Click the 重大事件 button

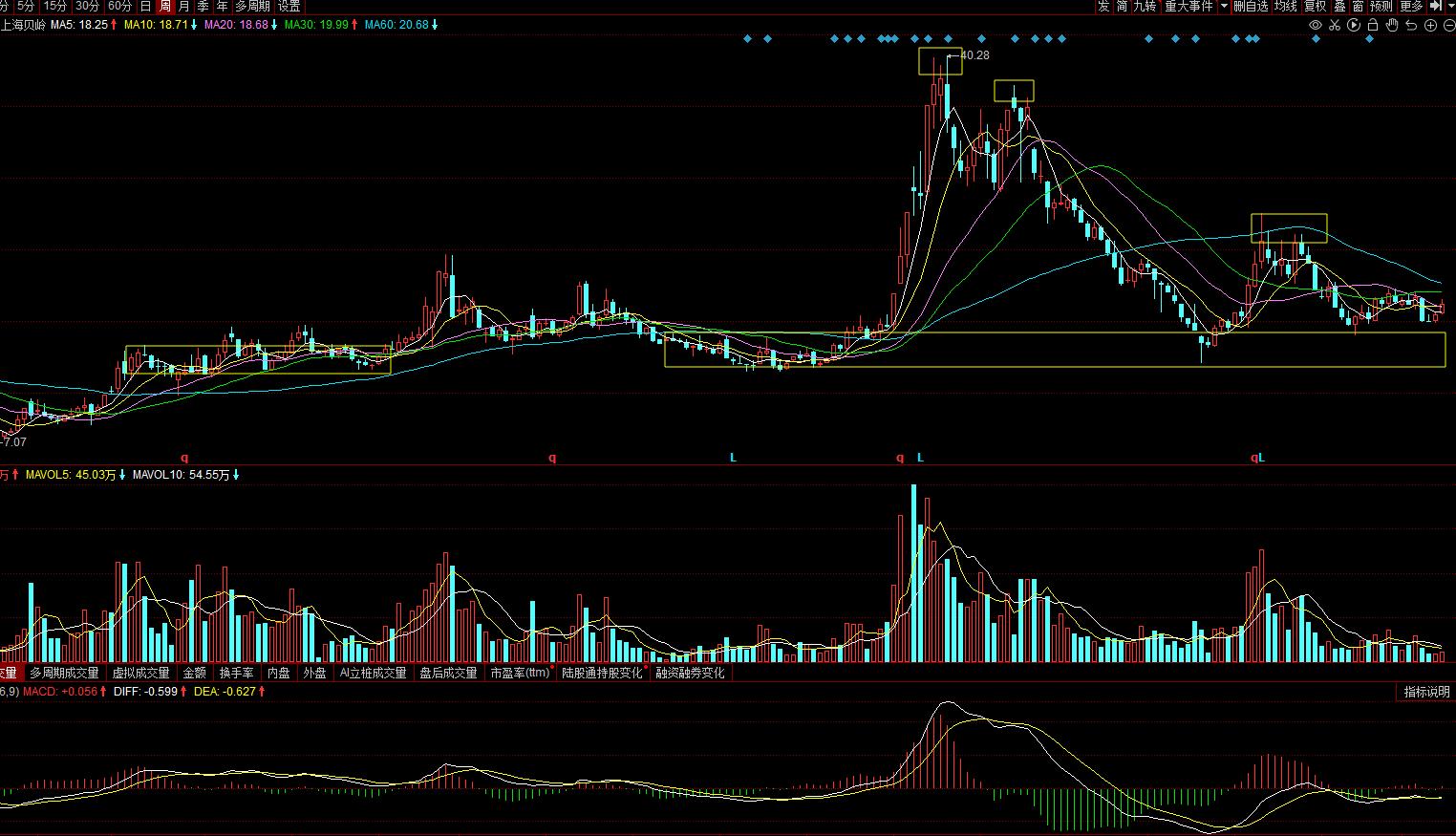[1188, 6]
